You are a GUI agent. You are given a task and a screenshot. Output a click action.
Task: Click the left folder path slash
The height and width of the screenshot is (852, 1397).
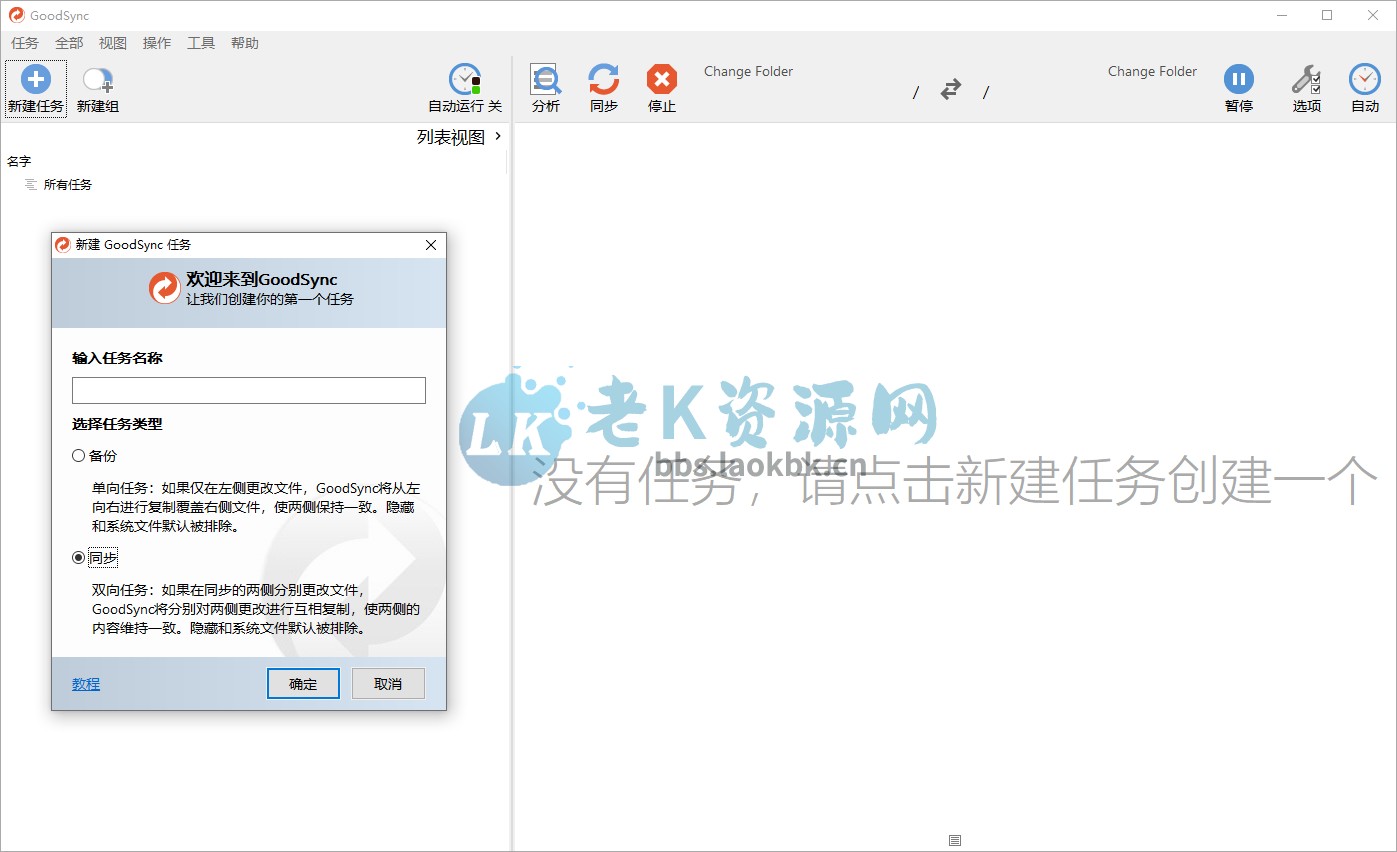tap(916, 93)
